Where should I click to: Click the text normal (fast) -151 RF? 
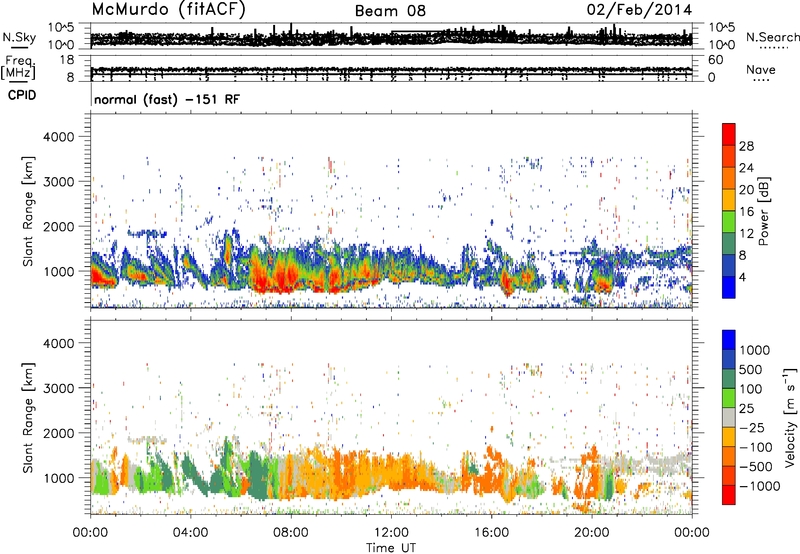coord(167,99)
